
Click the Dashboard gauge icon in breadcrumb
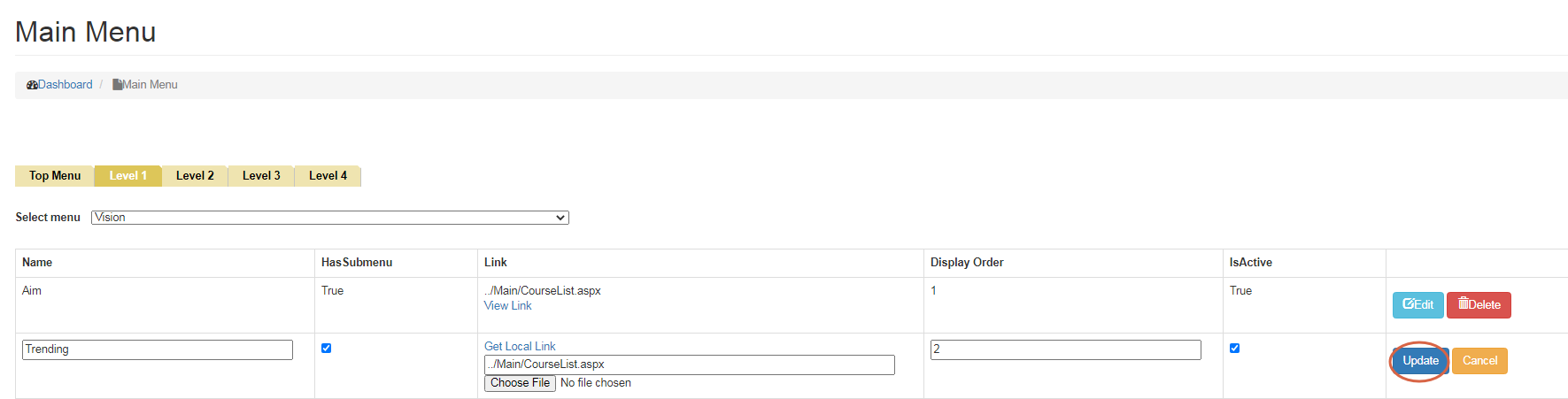[32, 85]
